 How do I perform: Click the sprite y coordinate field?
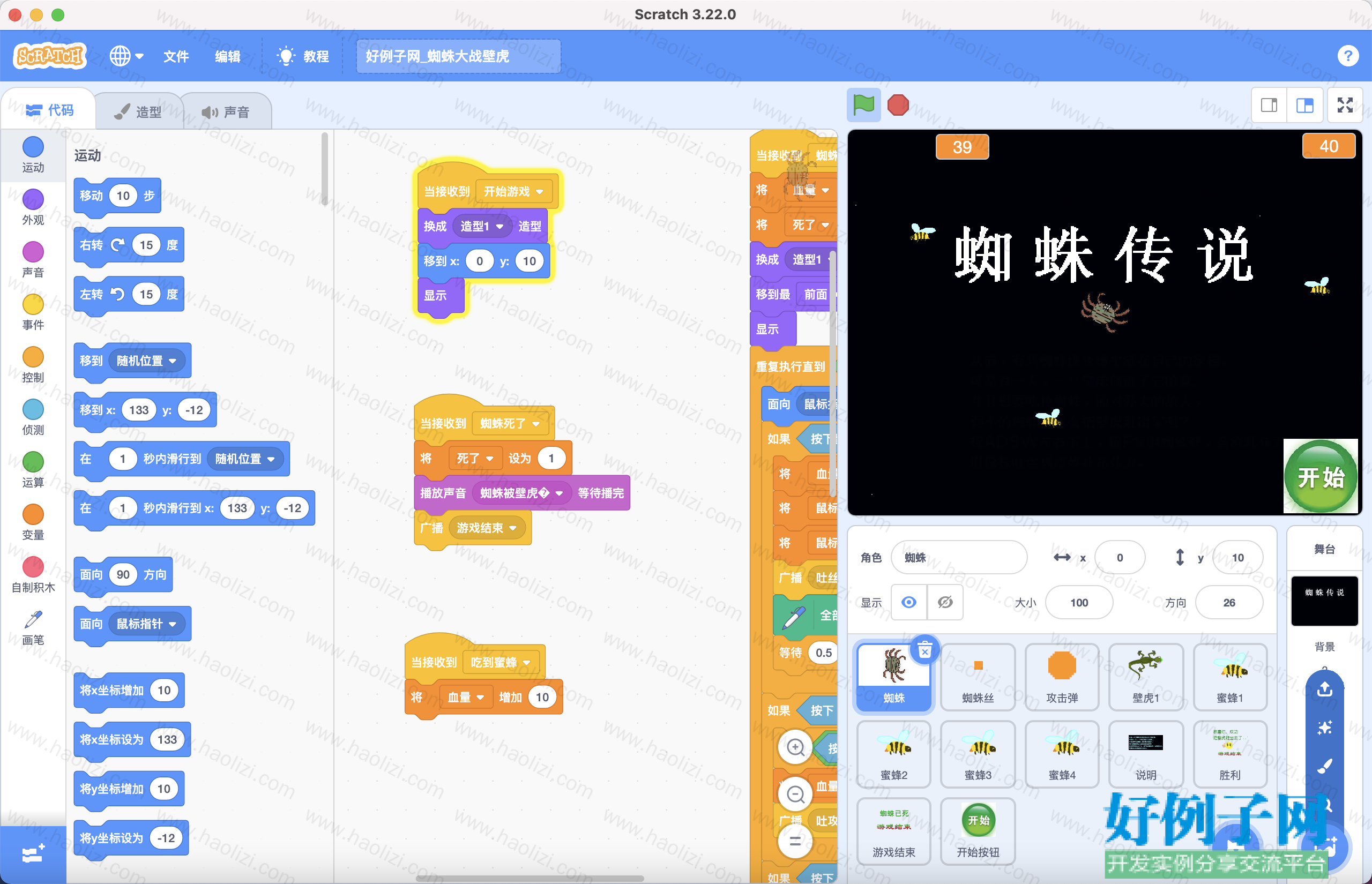(1237, 557)
